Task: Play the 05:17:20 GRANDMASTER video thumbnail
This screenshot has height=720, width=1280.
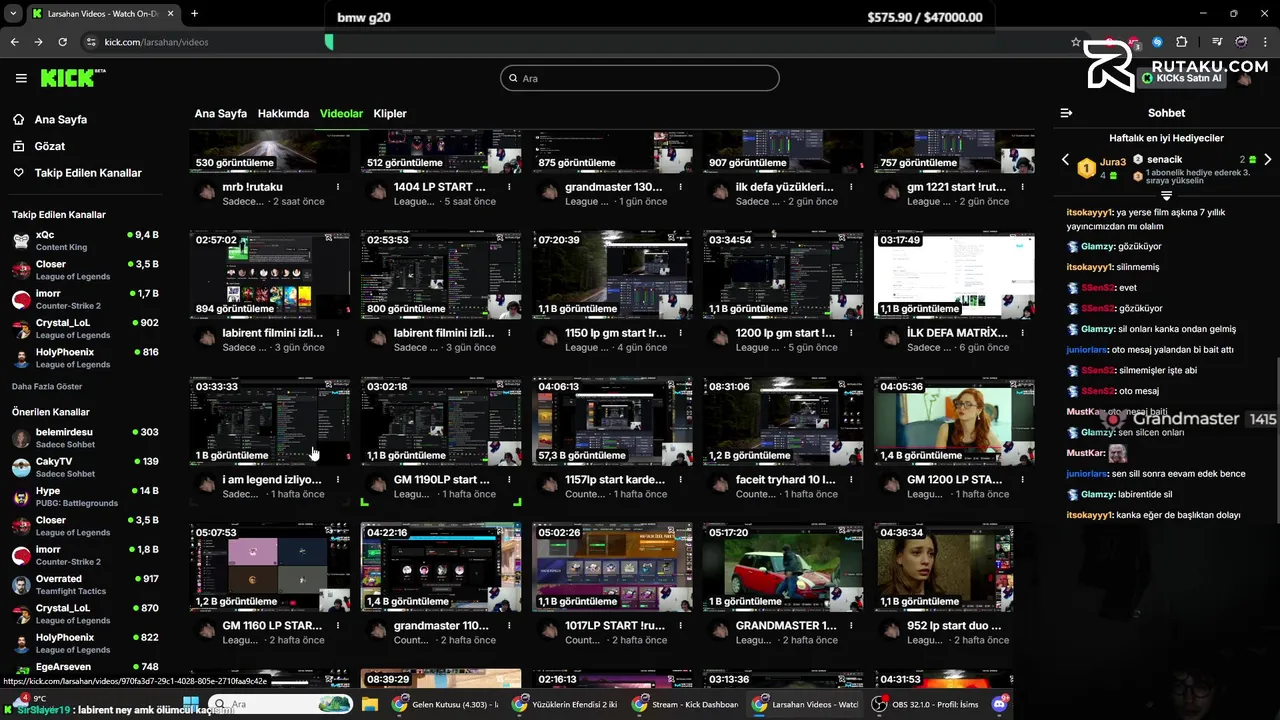Action: [783, 567]
